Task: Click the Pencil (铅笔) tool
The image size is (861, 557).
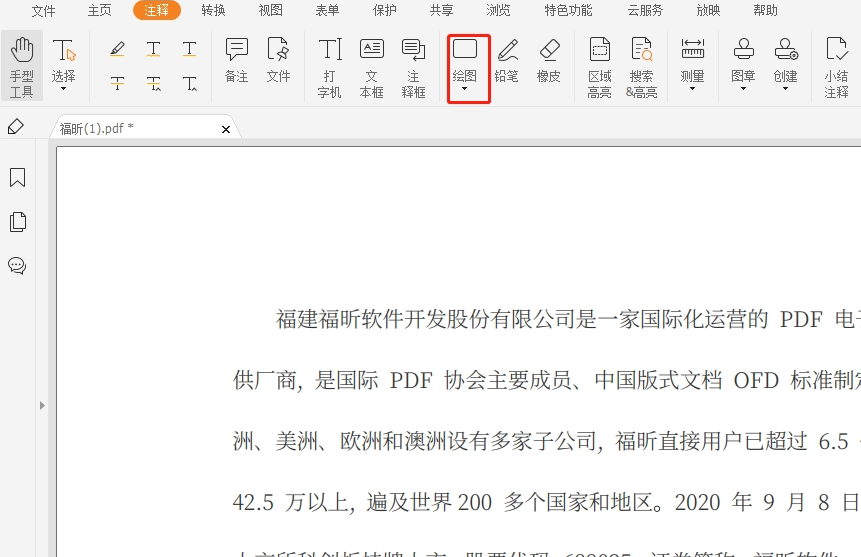Action: coord(507,59)
